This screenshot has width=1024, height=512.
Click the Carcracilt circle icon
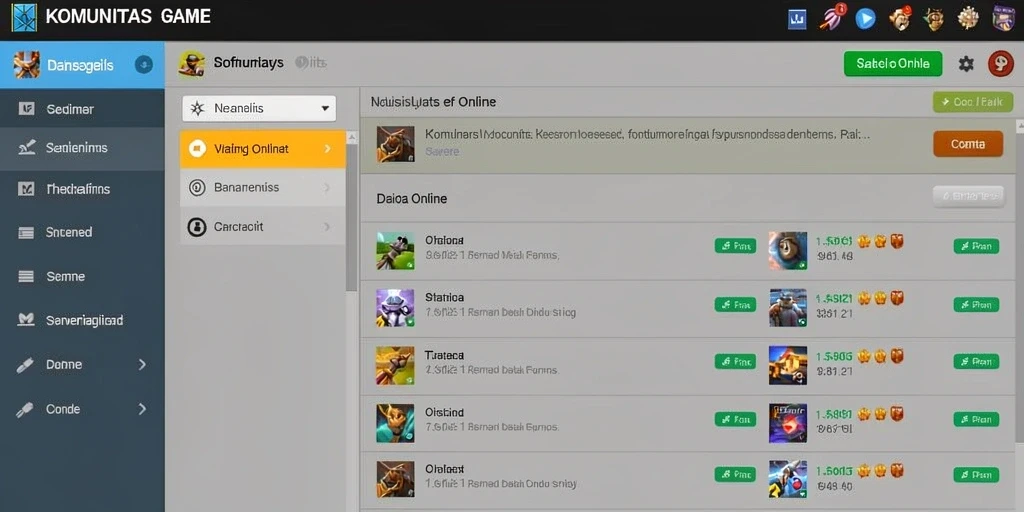coord(197,227)
